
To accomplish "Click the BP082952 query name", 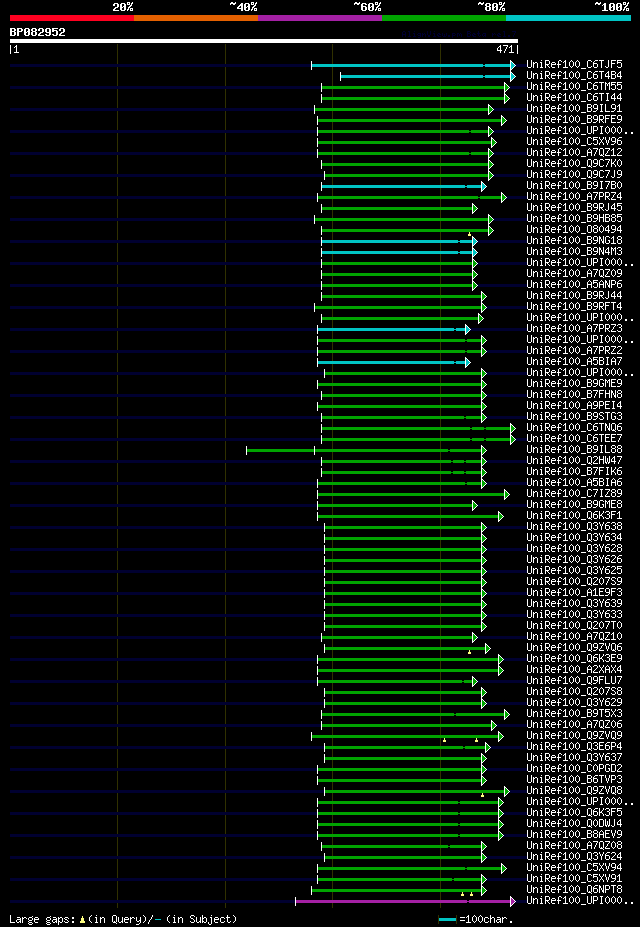I will point(38,32).
